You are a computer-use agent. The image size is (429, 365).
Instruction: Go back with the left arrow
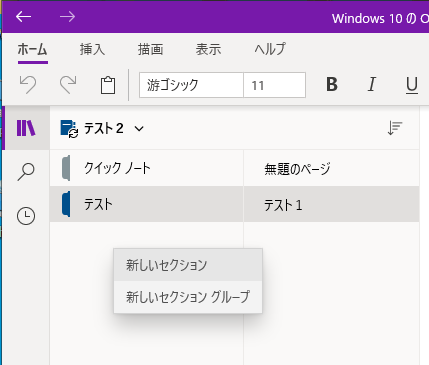pos(23,17)
